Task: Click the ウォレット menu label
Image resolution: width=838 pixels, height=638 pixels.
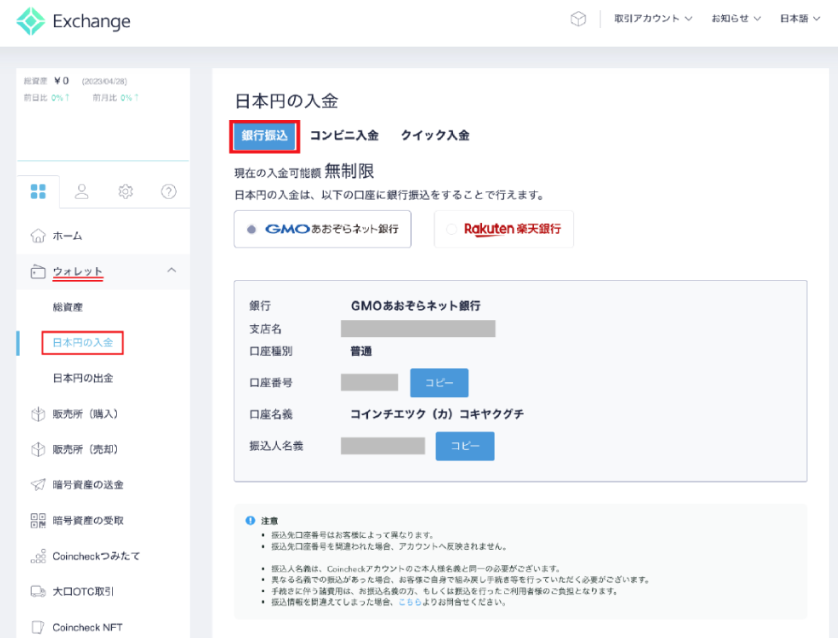Action: (77, 271)
